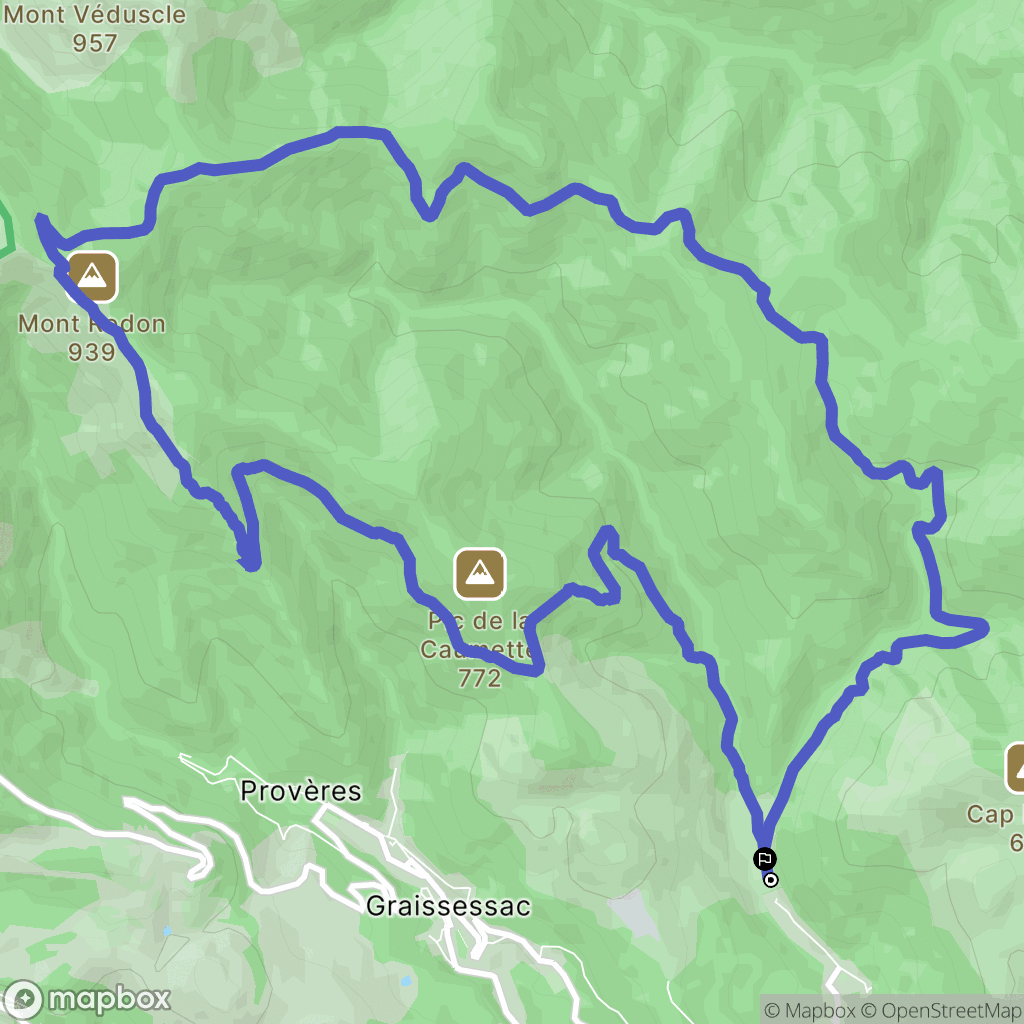Select the Provères village label
The width and height of the screenshot is (1024, 1024).
click(x=300, y=791)
